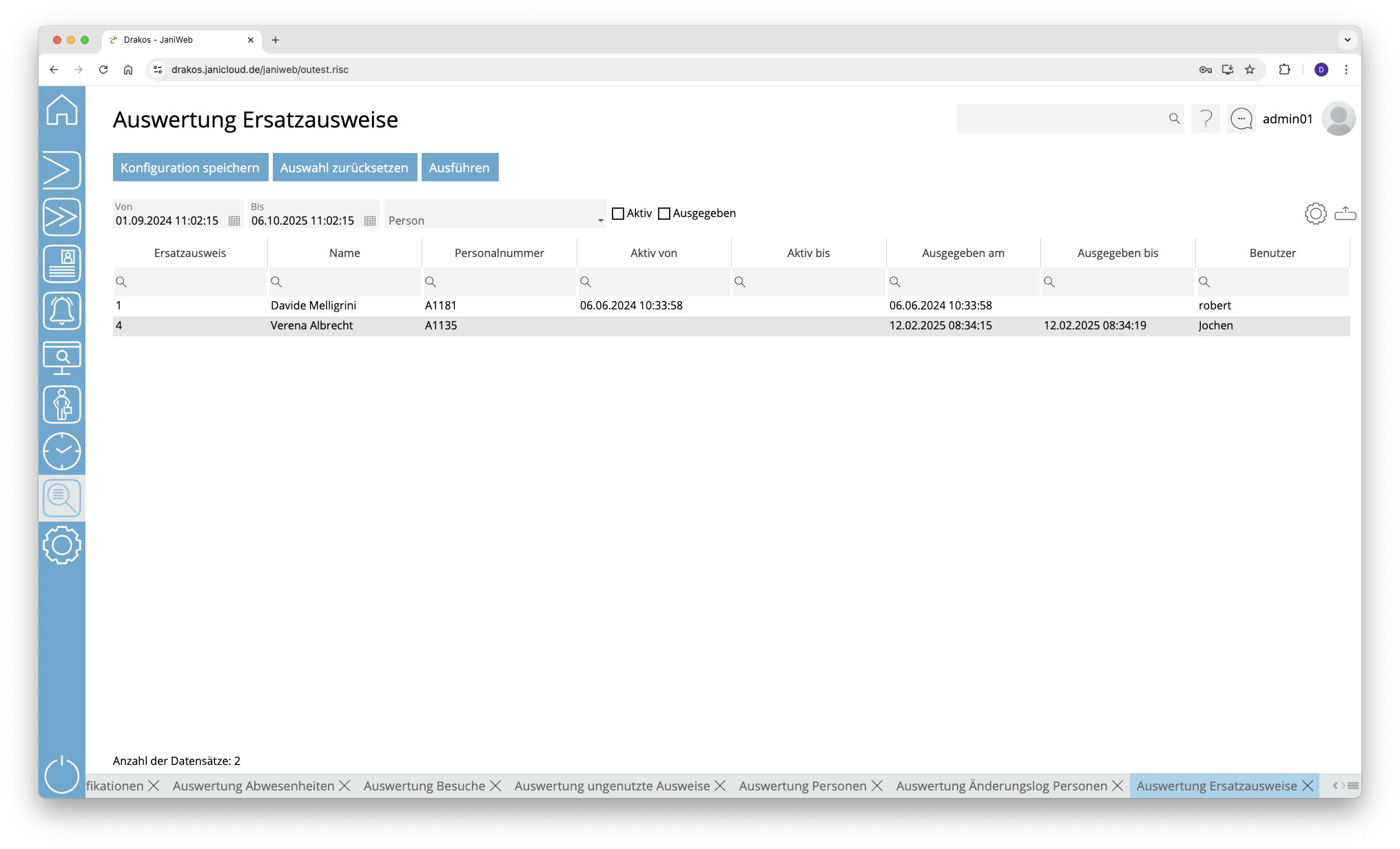Enable the Aktiv checkbox
Screen dimensions: 1400x849
tap(618, 214)
